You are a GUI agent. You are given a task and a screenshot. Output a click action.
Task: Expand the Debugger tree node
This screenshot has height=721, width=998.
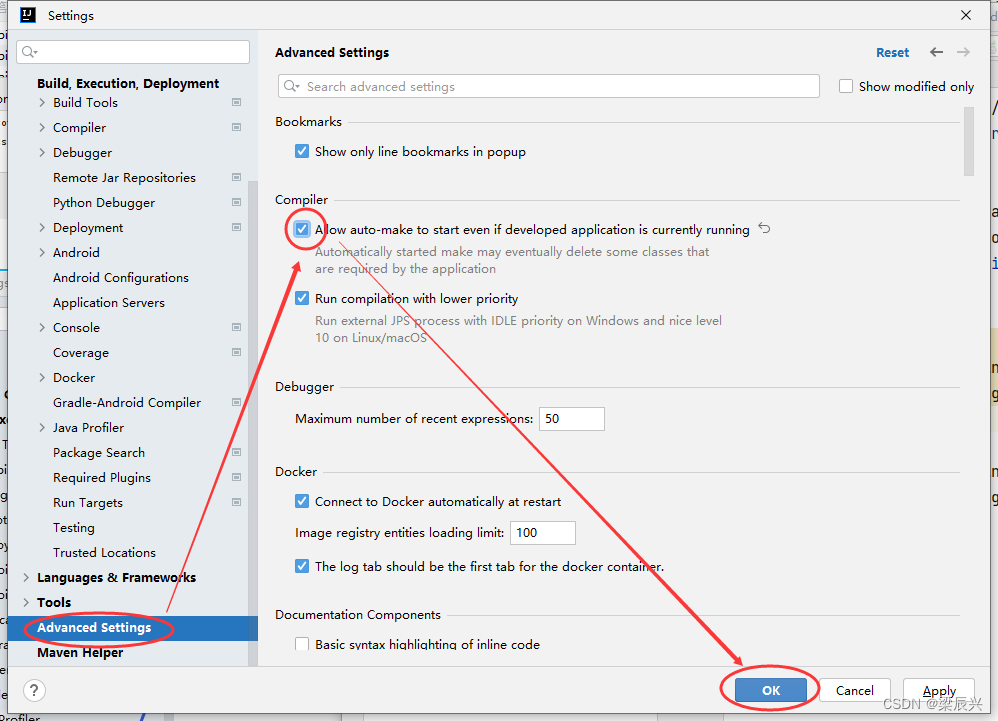(42, 153)
